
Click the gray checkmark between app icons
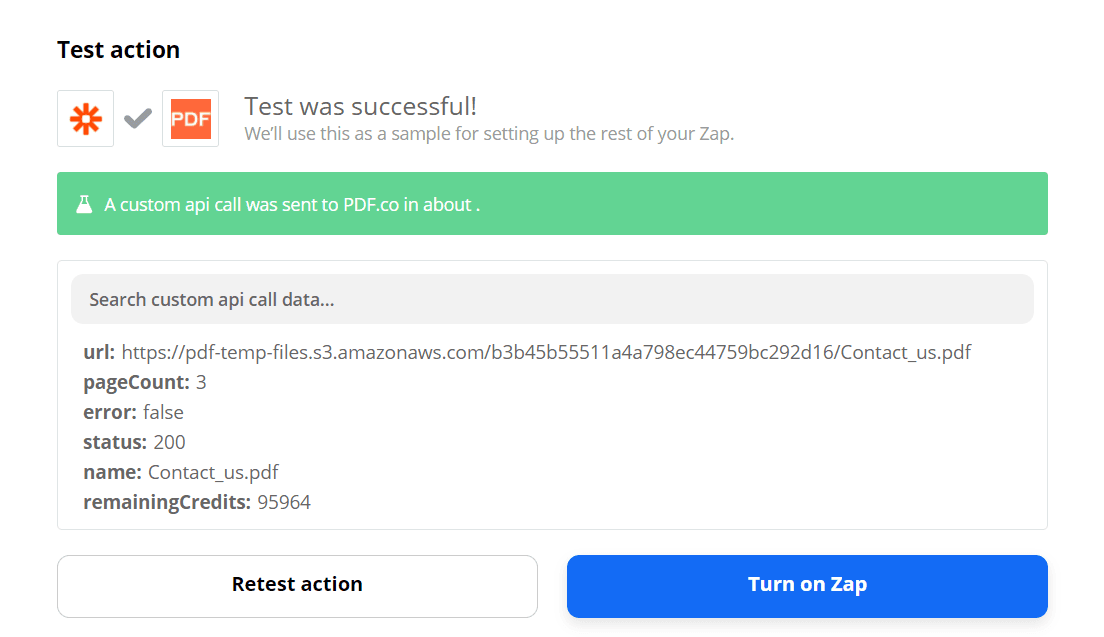pos(137,117)
